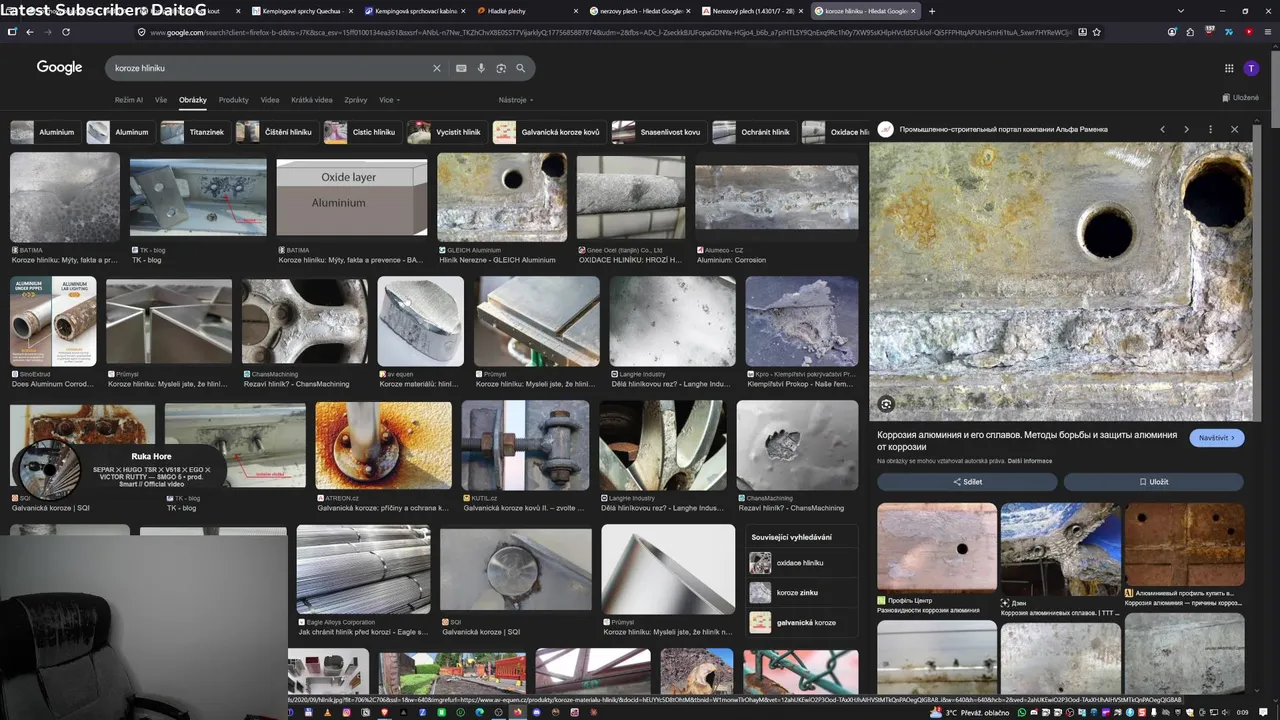This screenshot has height=720, width=1280.
Task: Expand the Více search filter dropdown
Action: tap(388, 100)
